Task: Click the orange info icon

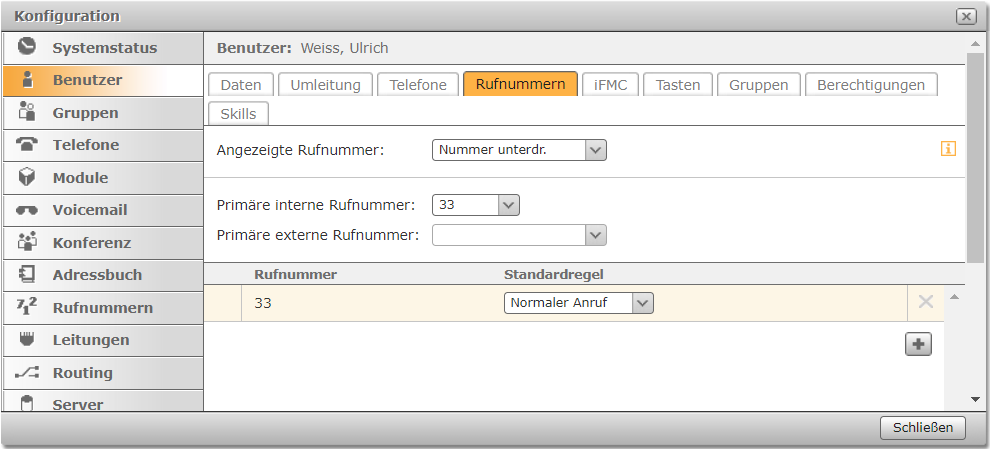Action: (948, 149)
